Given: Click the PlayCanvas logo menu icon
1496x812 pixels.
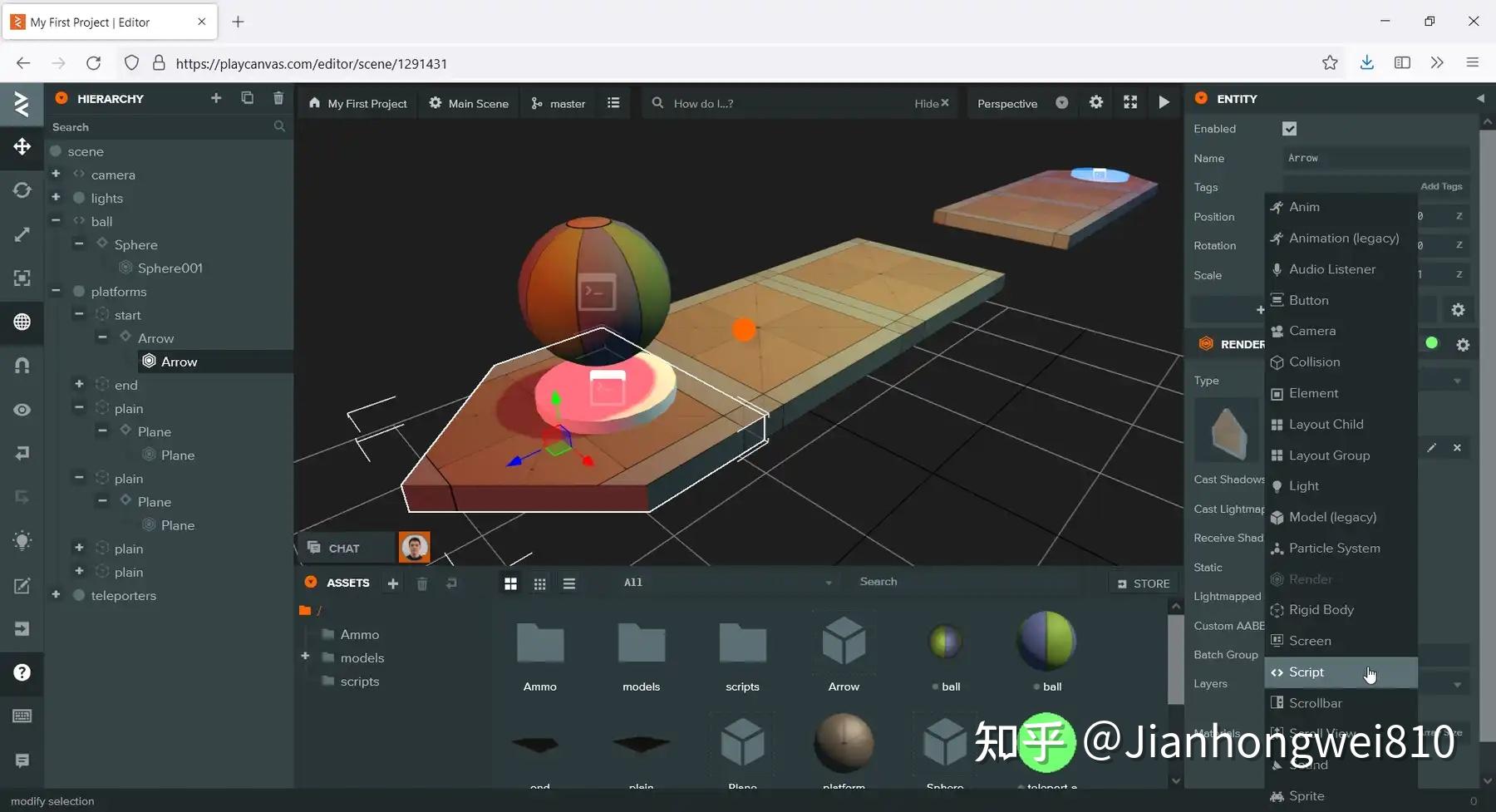Looking at the screenshot, I should (x=22, y=104).
